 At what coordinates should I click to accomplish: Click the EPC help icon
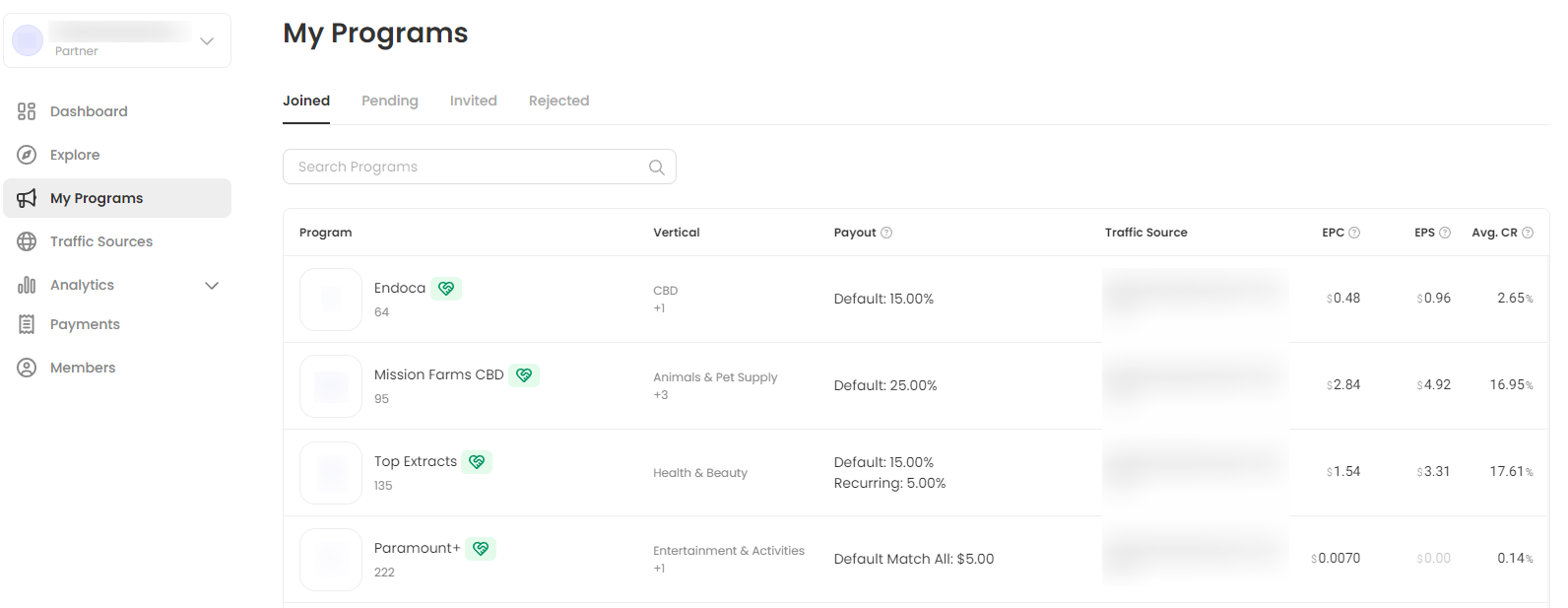pos(1354,233)
